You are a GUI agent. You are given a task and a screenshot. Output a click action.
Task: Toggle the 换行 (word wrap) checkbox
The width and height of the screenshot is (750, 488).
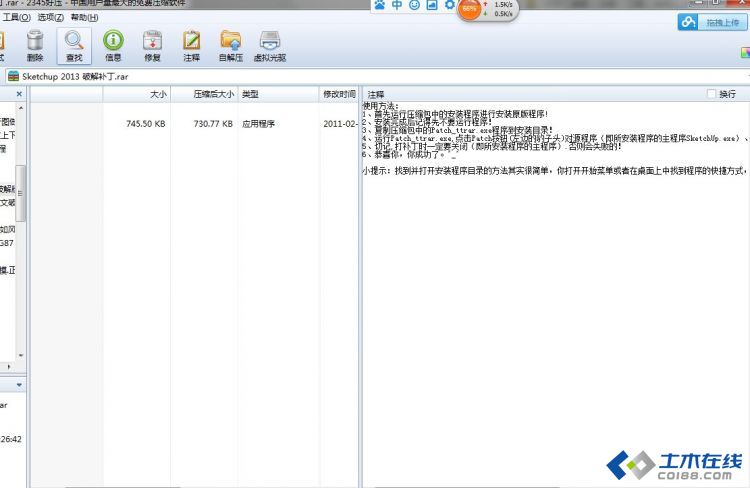tap(711, 94)
